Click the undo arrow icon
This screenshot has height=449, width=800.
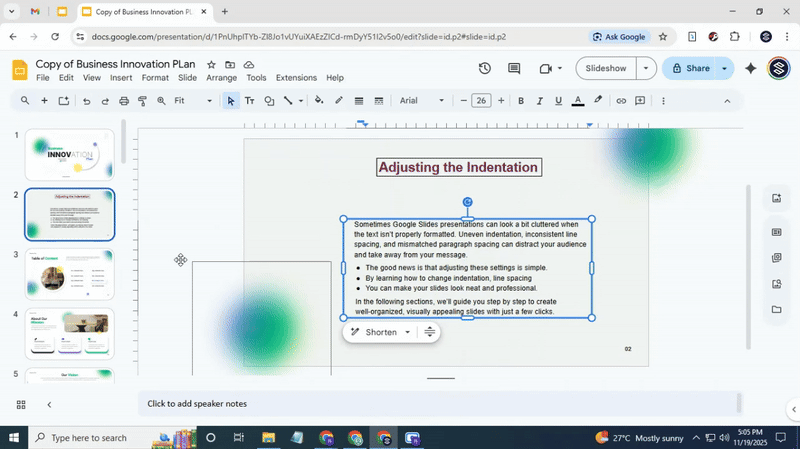click(86, 101)
